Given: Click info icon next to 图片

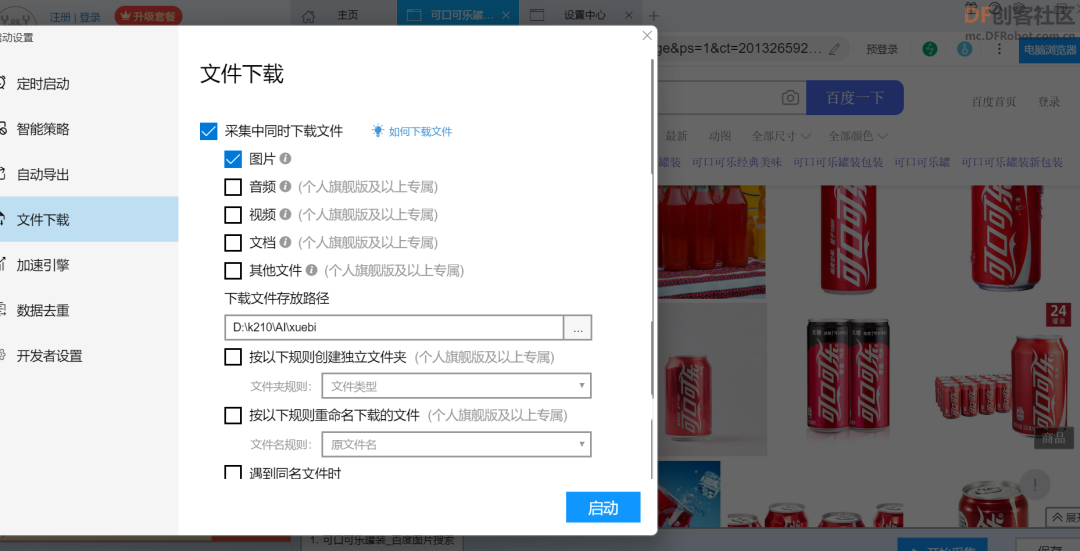Looking at the screenshot, I should pos(285,159).
